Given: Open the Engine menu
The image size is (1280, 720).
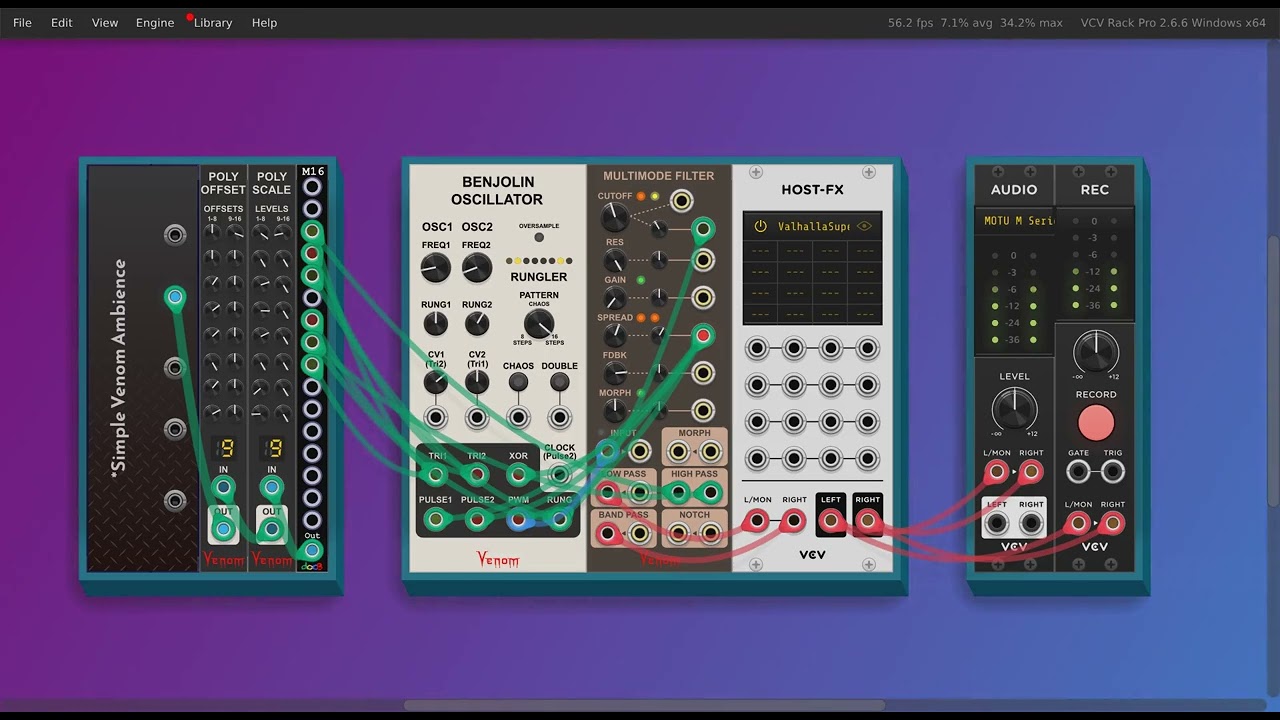Looking at the screenshot, I should (155, 22).
